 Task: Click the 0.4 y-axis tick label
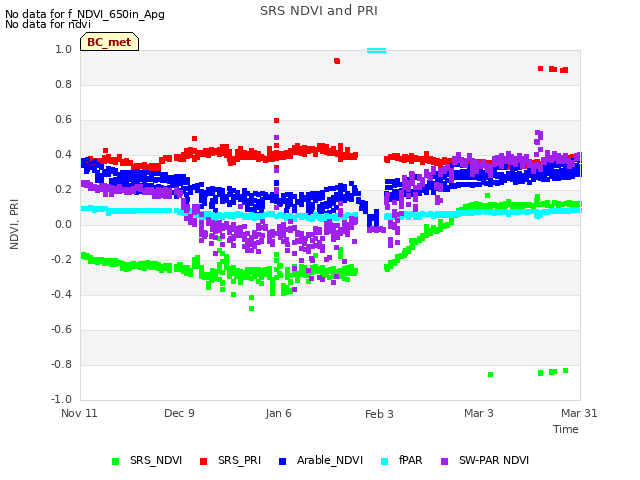(x=63, y=154)
